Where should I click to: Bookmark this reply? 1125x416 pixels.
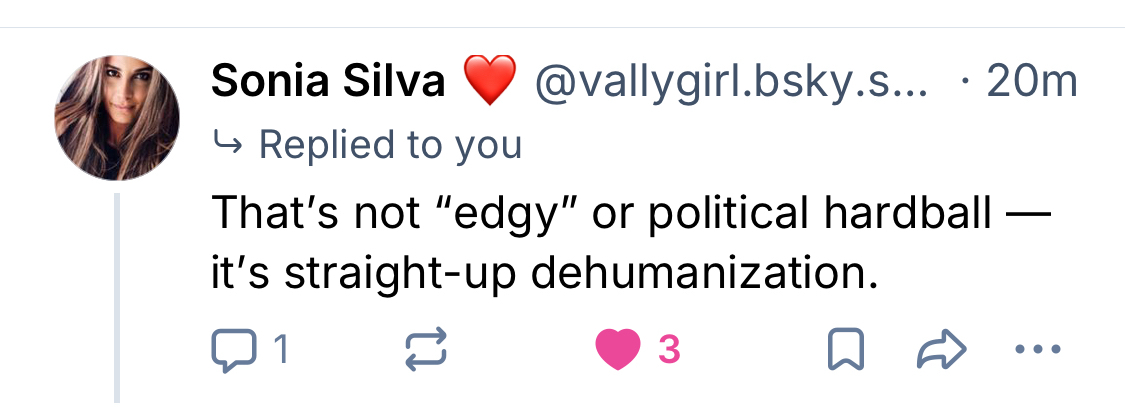[x=846, y=349]
